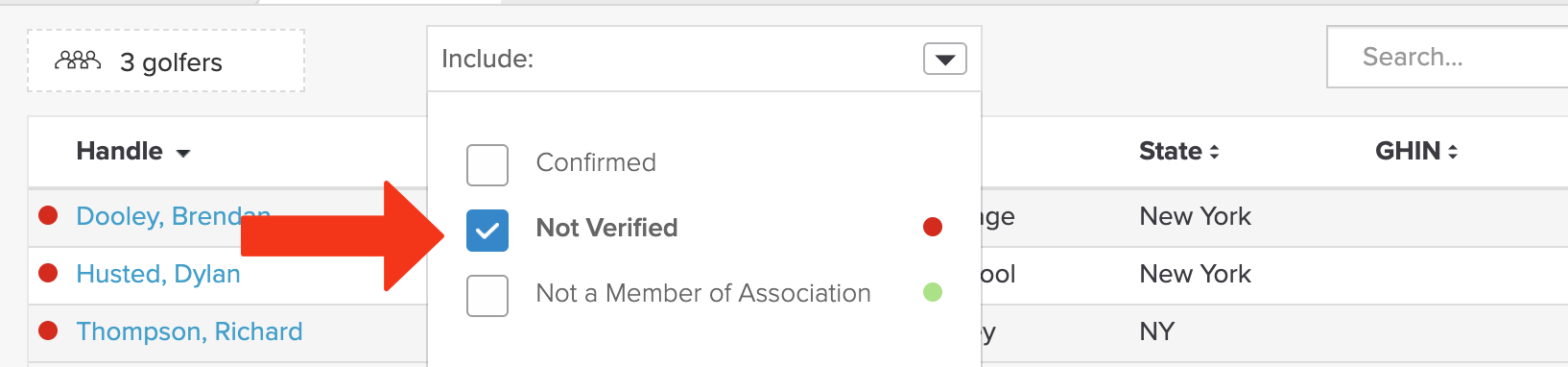
Task: Open Thompson, Richard golfer link
Action: coord(189,331)
